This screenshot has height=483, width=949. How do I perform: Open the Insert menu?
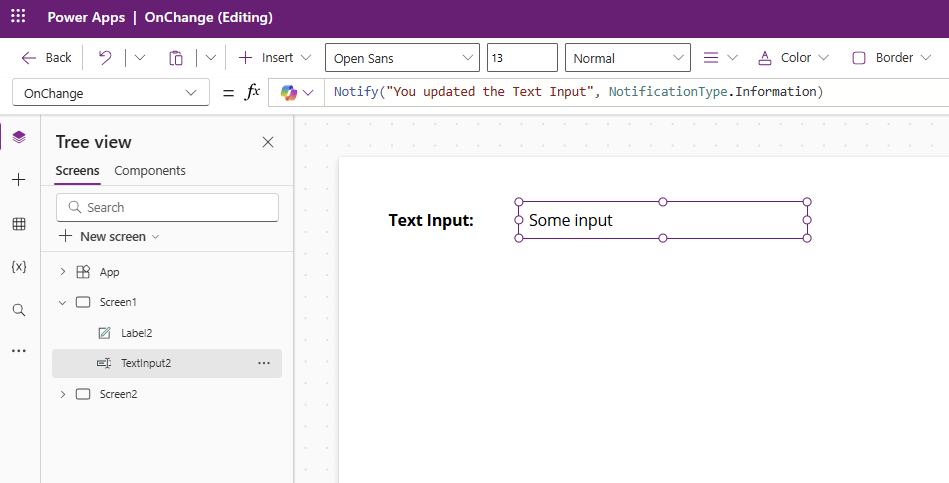click(275, 58)
